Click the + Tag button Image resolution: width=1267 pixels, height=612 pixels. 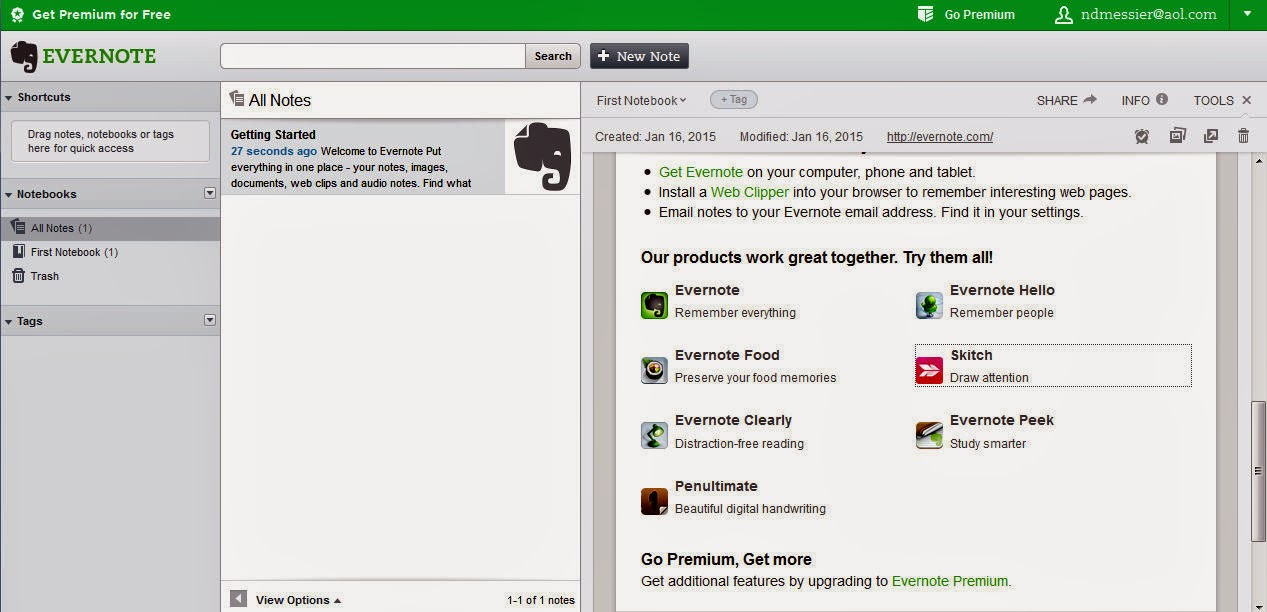pos(734,99)
